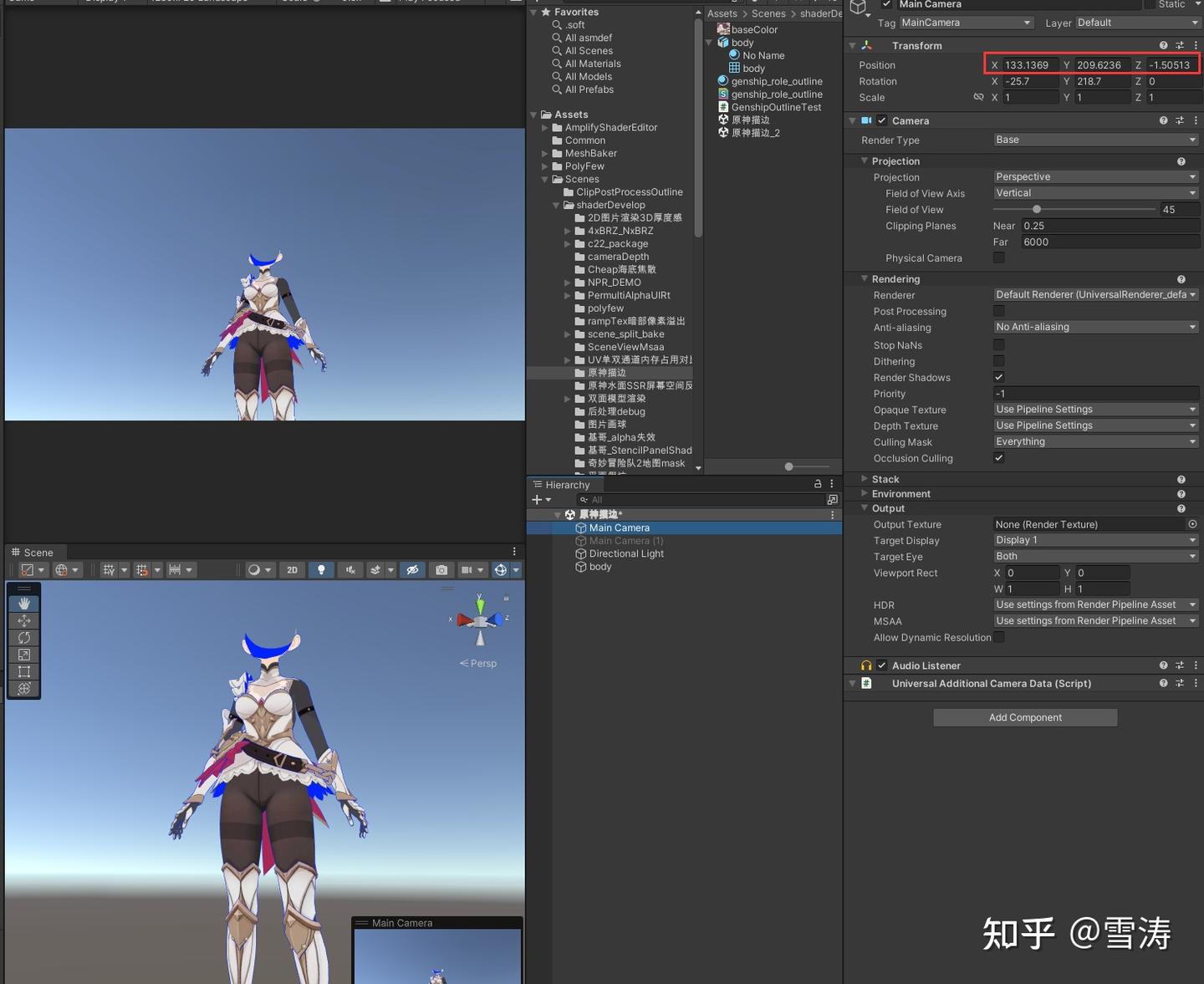Select Main Camera in the Hierarchy
The height and width of the screenshot is (984, 1204).
[620, 528]
